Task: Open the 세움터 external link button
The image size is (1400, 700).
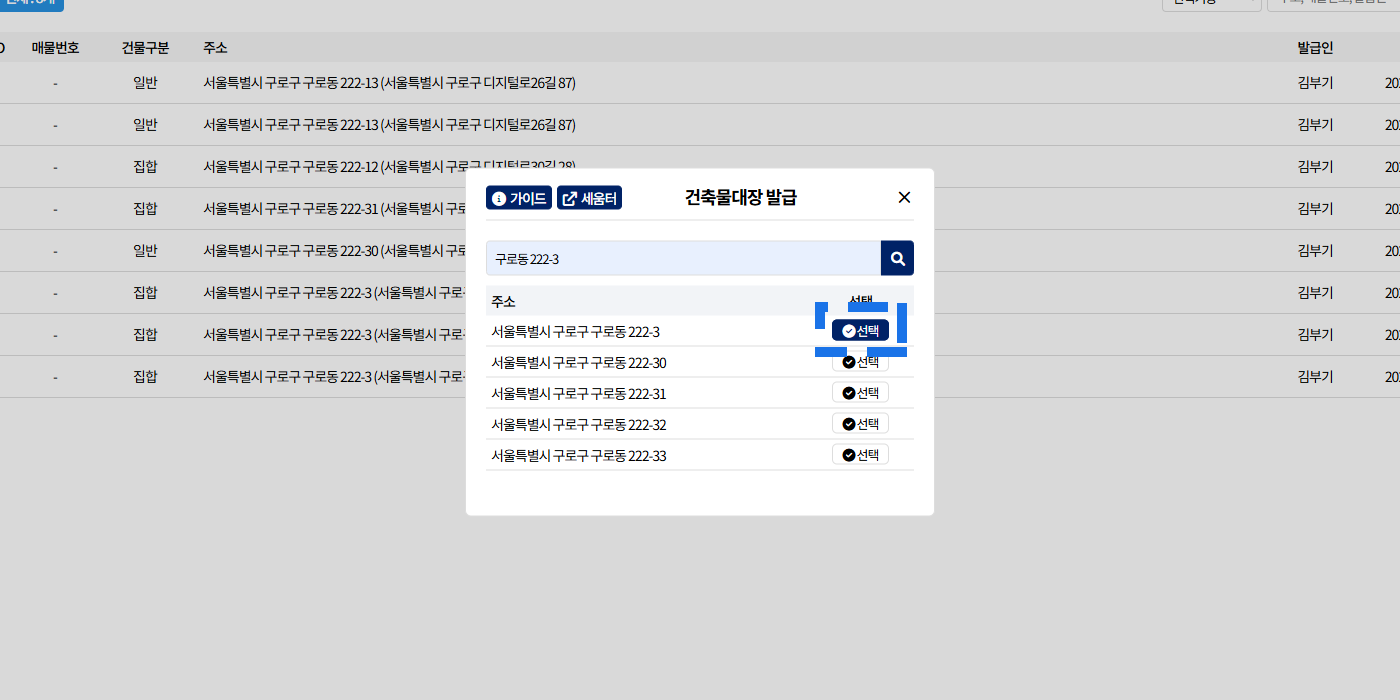Action: click(x=589, y=198)
